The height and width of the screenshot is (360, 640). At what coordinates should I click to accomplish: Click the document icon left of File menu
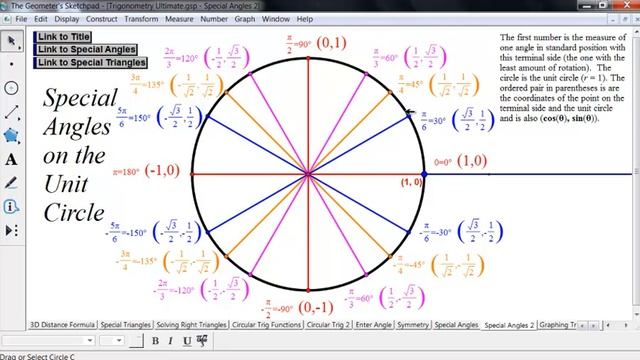(7, 19)
